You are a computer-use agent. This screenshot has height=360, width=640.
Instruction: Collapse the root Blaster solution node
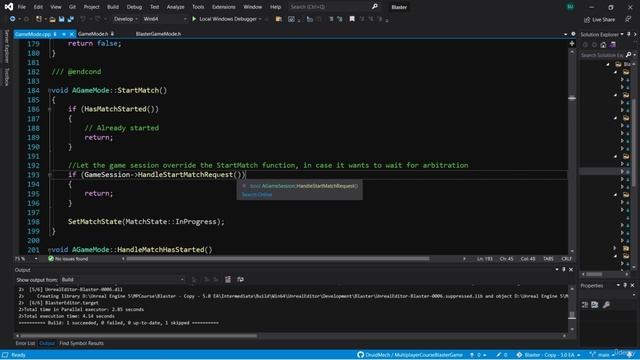(608, 64)
